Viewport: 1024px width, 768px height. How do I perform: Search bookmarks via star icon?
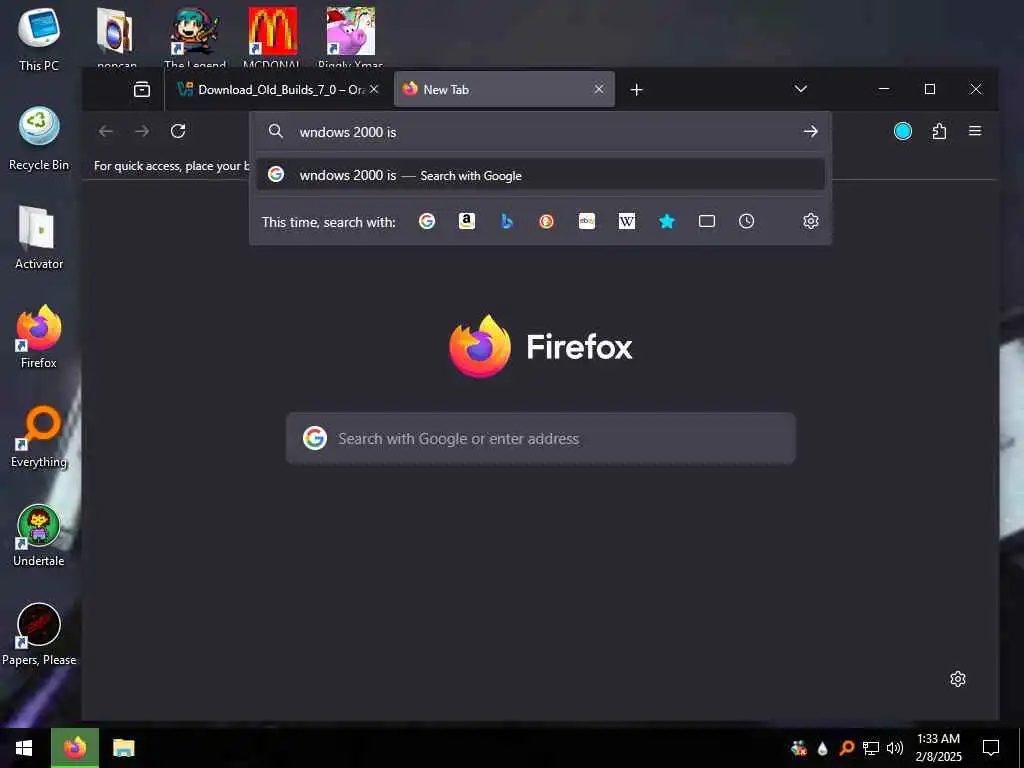point(667,221)
